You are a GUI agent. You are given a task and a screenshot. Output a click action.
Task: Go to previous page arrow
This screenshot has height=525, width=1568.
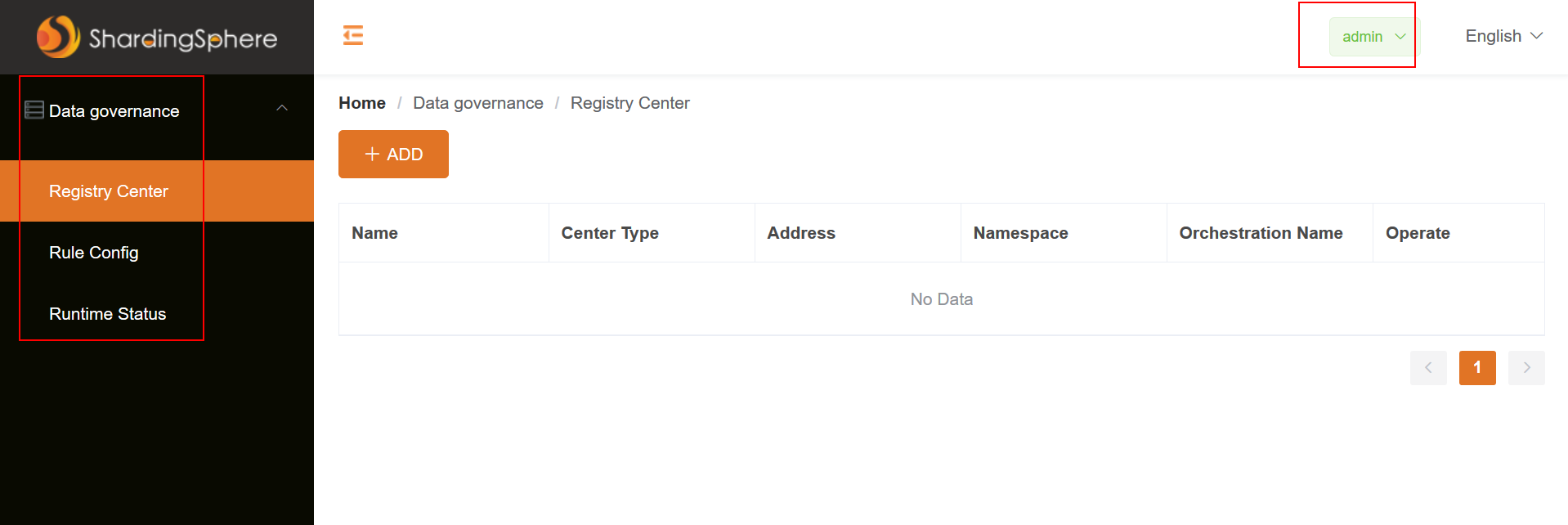(1427, 367)
